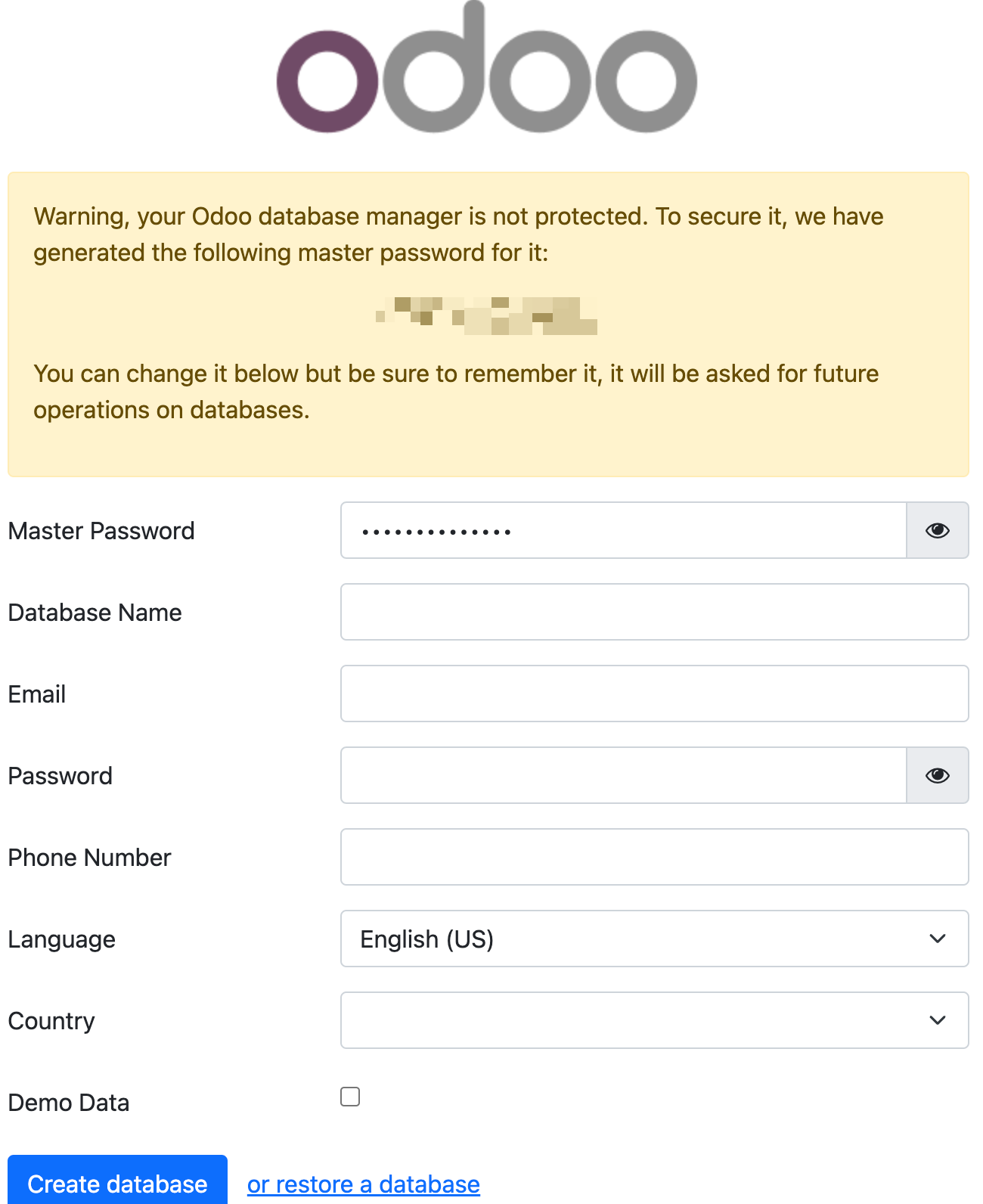Show the user Password using eye icon
Viewport: 983px width, 1204px height.
937,776
